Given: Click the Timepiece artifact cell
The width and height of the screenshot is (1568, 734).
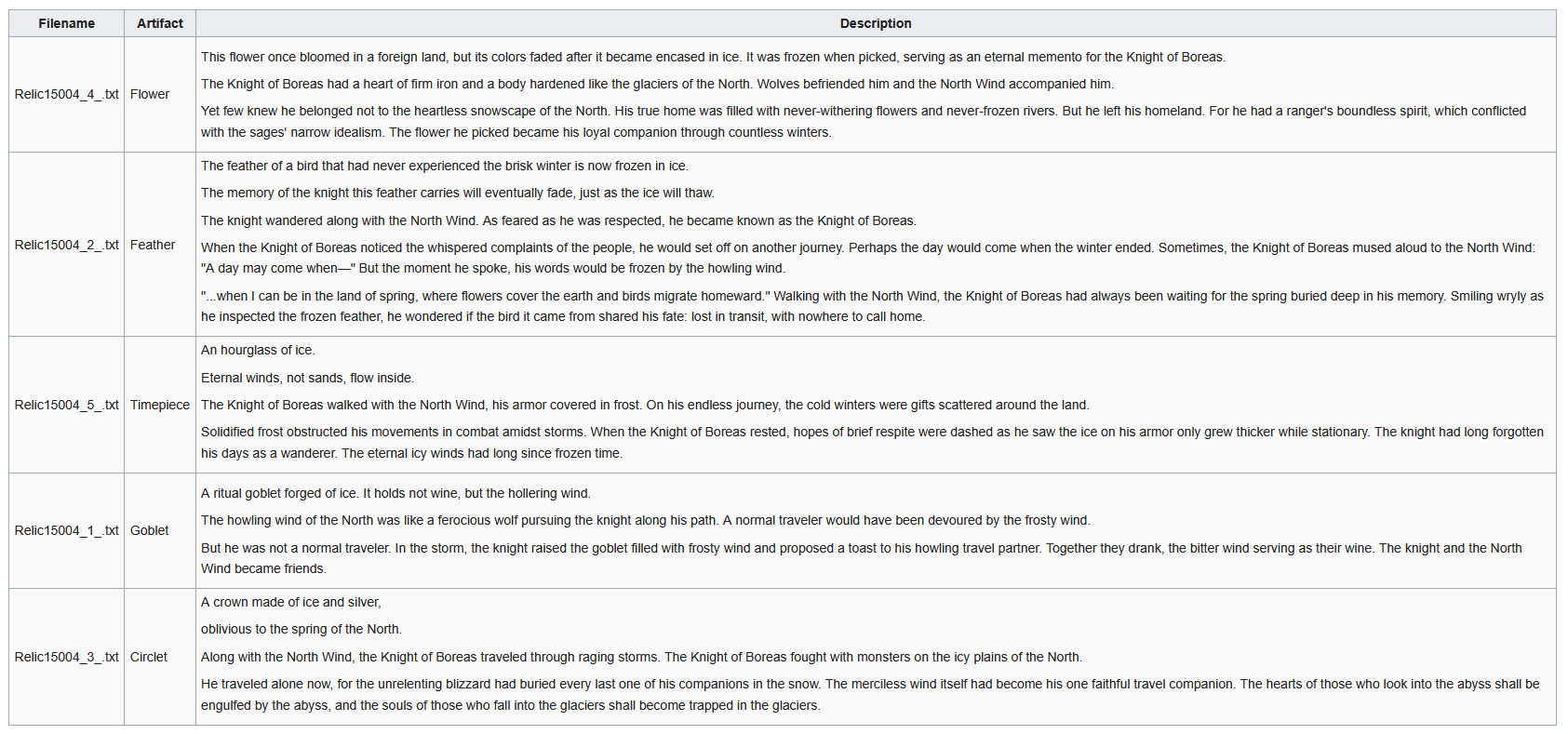Looking at the screenshot, I should click(160, 405).
